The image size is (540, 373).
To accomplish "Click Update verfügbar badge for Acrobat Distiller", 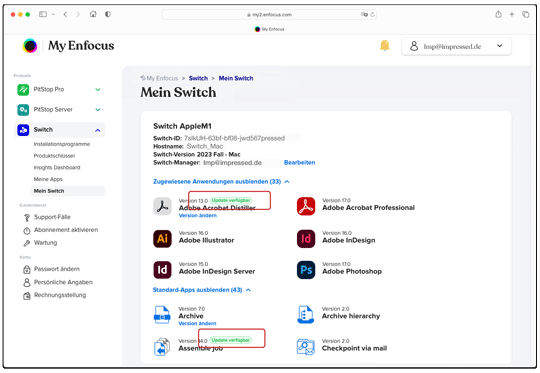I will click(231, 200).
